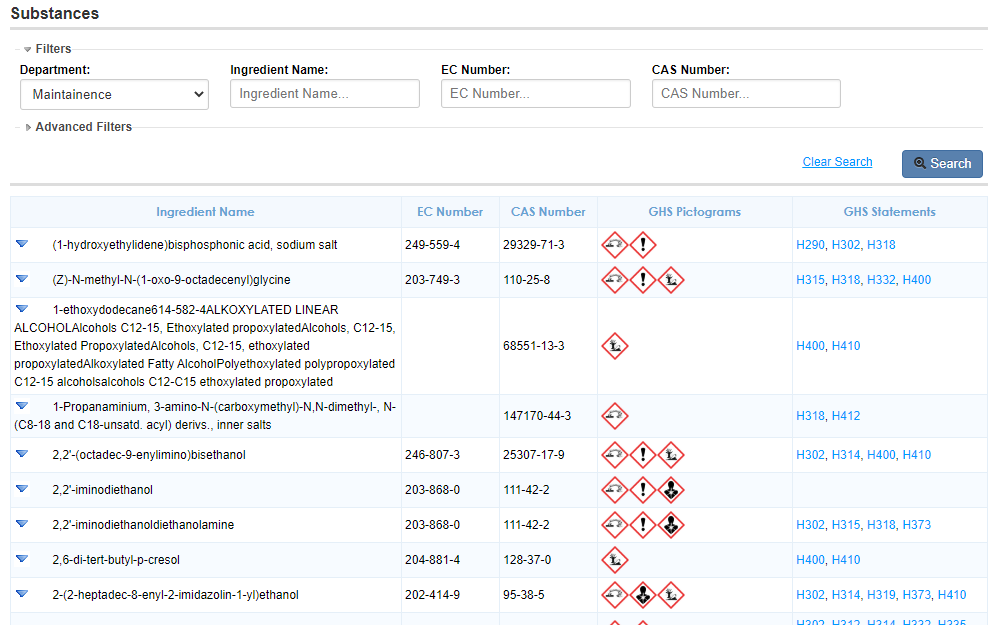Click health hazard pictogram in CAS 95-38-5 row
The image size is (1000, 625).
pyautogui.click(x=643, y=595)
